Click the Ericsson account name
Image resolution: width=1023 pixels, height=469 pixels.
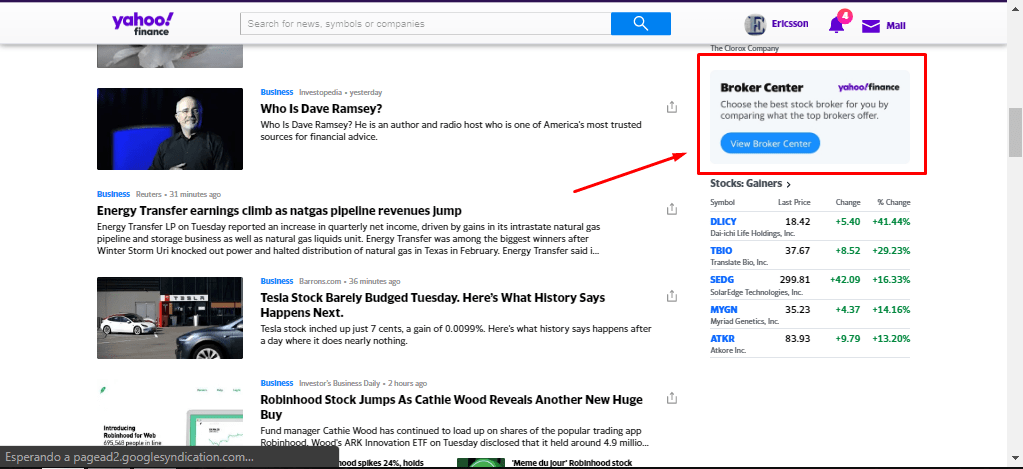tap(789, 23)
